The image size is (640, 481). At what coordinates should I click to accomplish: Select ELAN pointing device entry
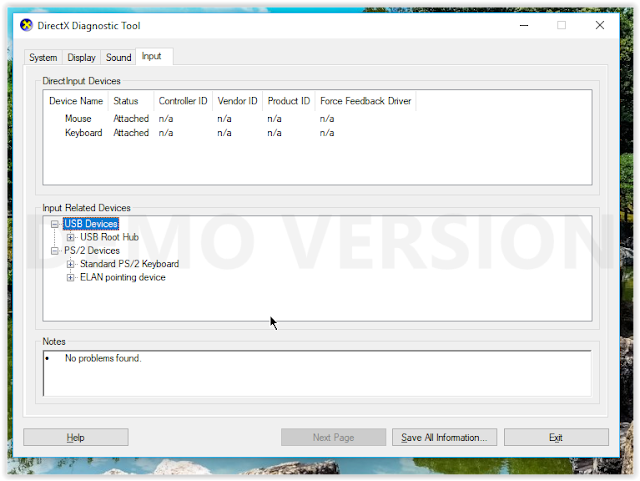123,278
